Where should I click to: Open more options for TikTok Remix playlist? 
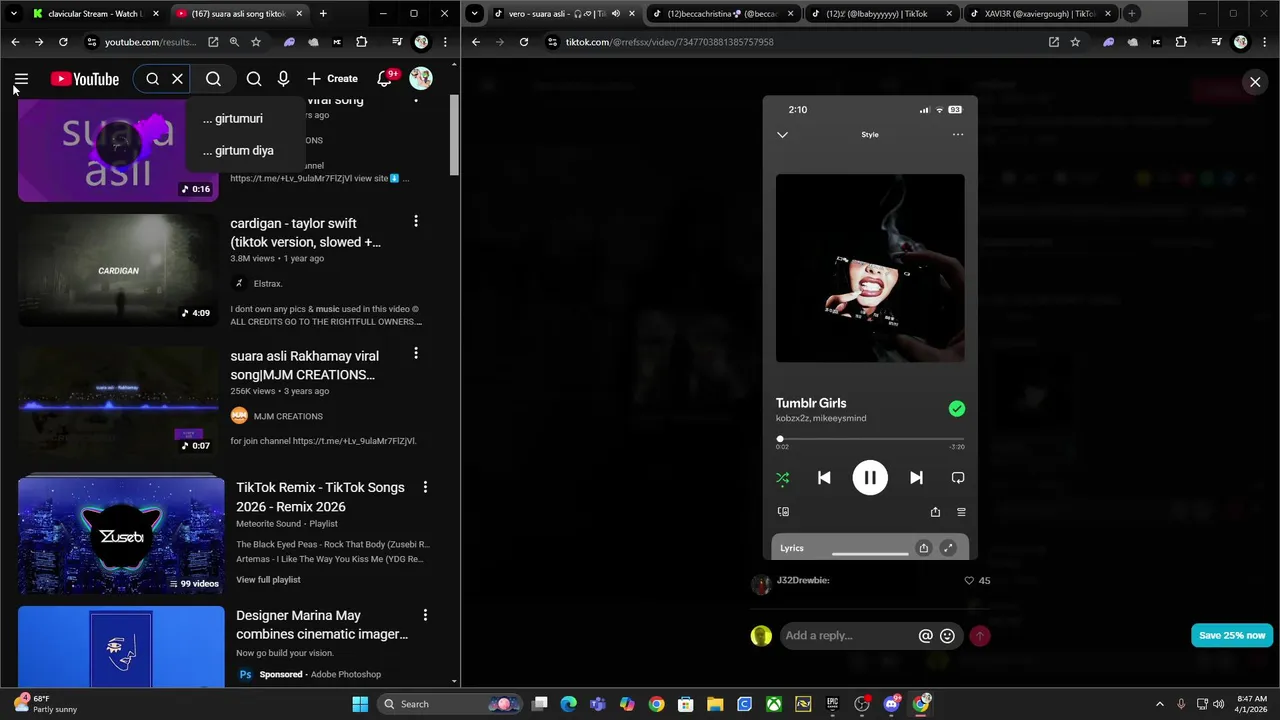425,487
